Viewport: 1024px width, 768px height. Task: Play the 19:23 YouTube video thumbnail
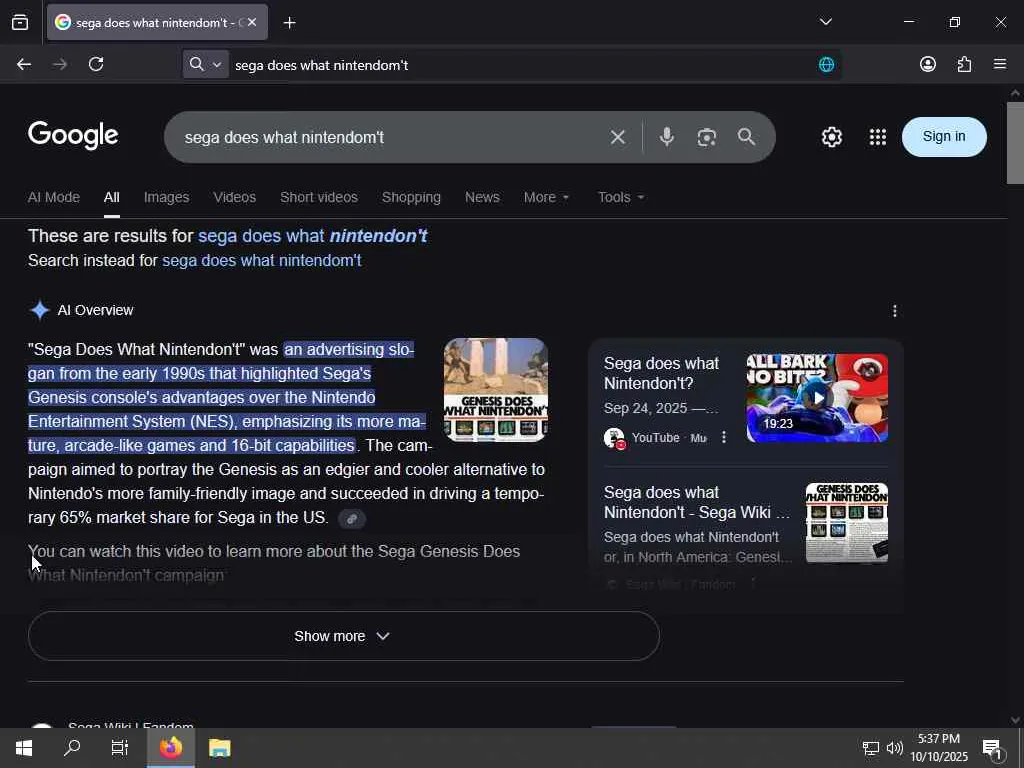point(817,398)
